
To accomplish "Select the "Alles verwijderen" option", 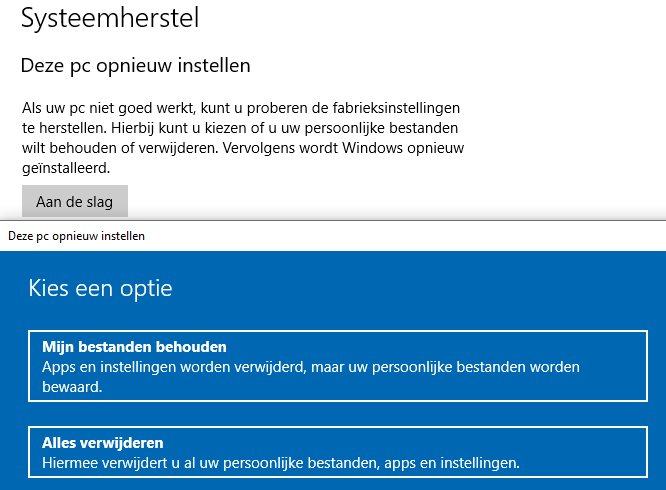I will click(339, 453).
